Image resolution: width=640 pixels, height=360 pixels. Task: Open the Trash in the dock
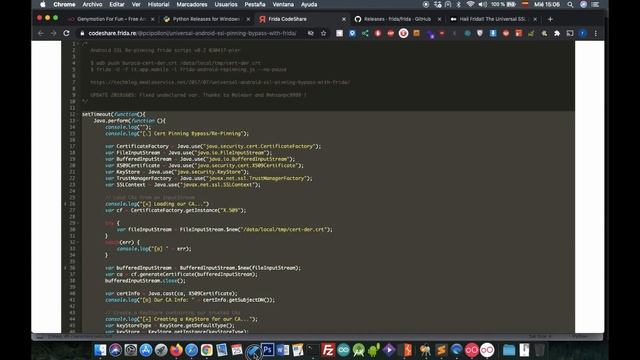coord(540,350)
